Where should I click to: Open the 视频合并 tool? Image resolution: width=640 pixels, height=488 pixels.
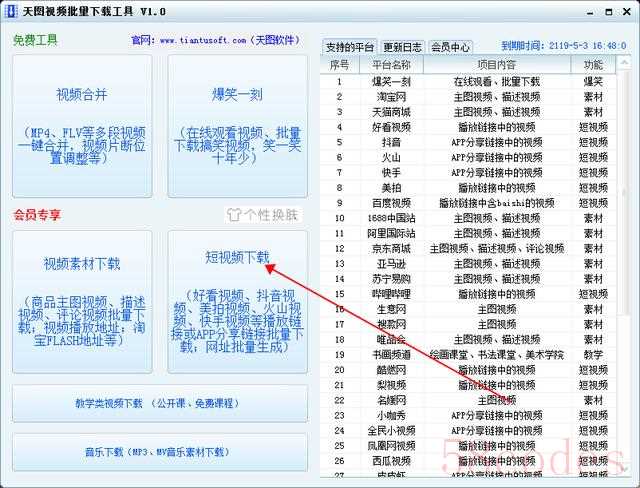82,126
